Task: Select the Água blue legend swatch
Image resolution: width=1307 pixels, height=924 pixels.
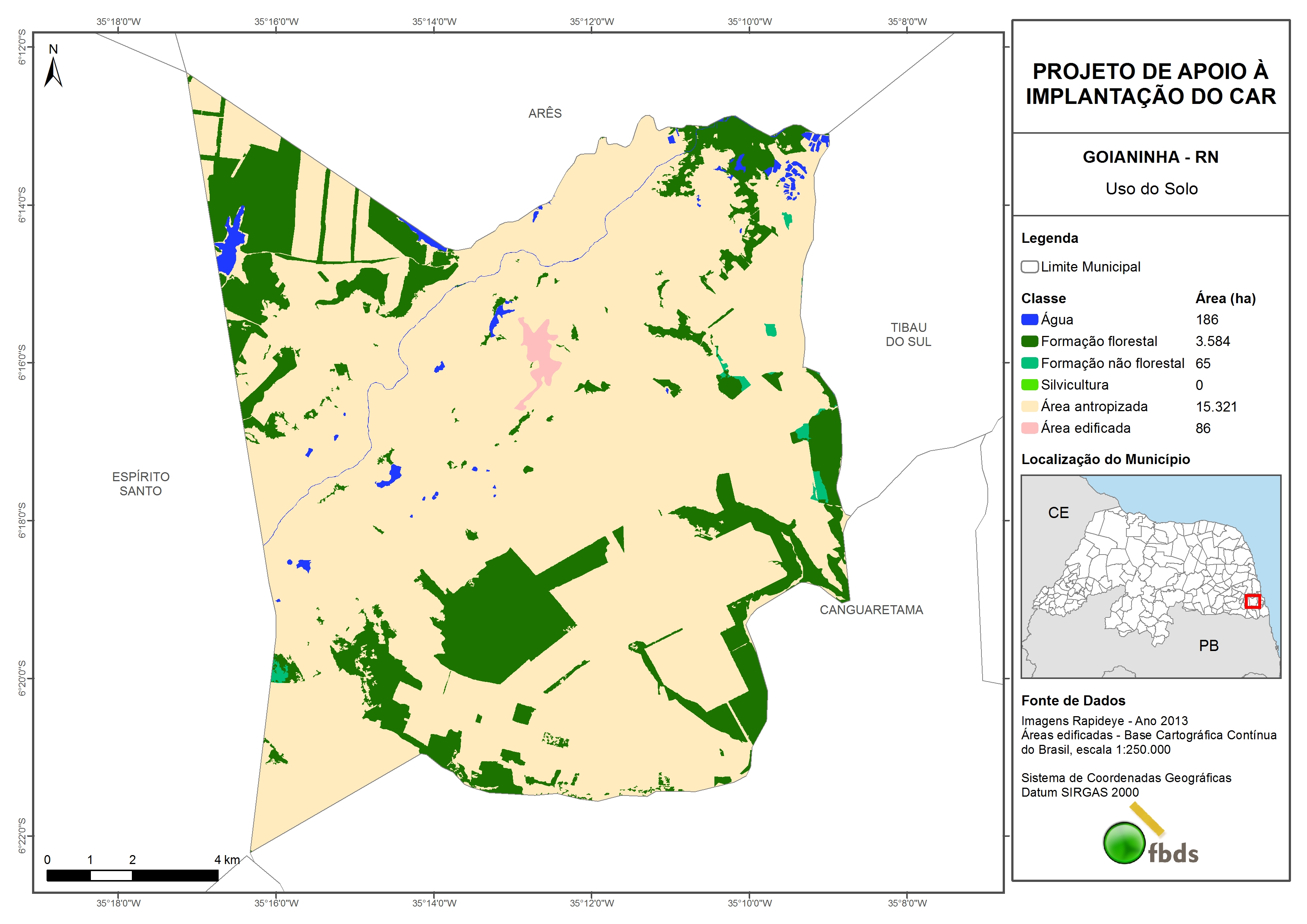Action: 1029,320
